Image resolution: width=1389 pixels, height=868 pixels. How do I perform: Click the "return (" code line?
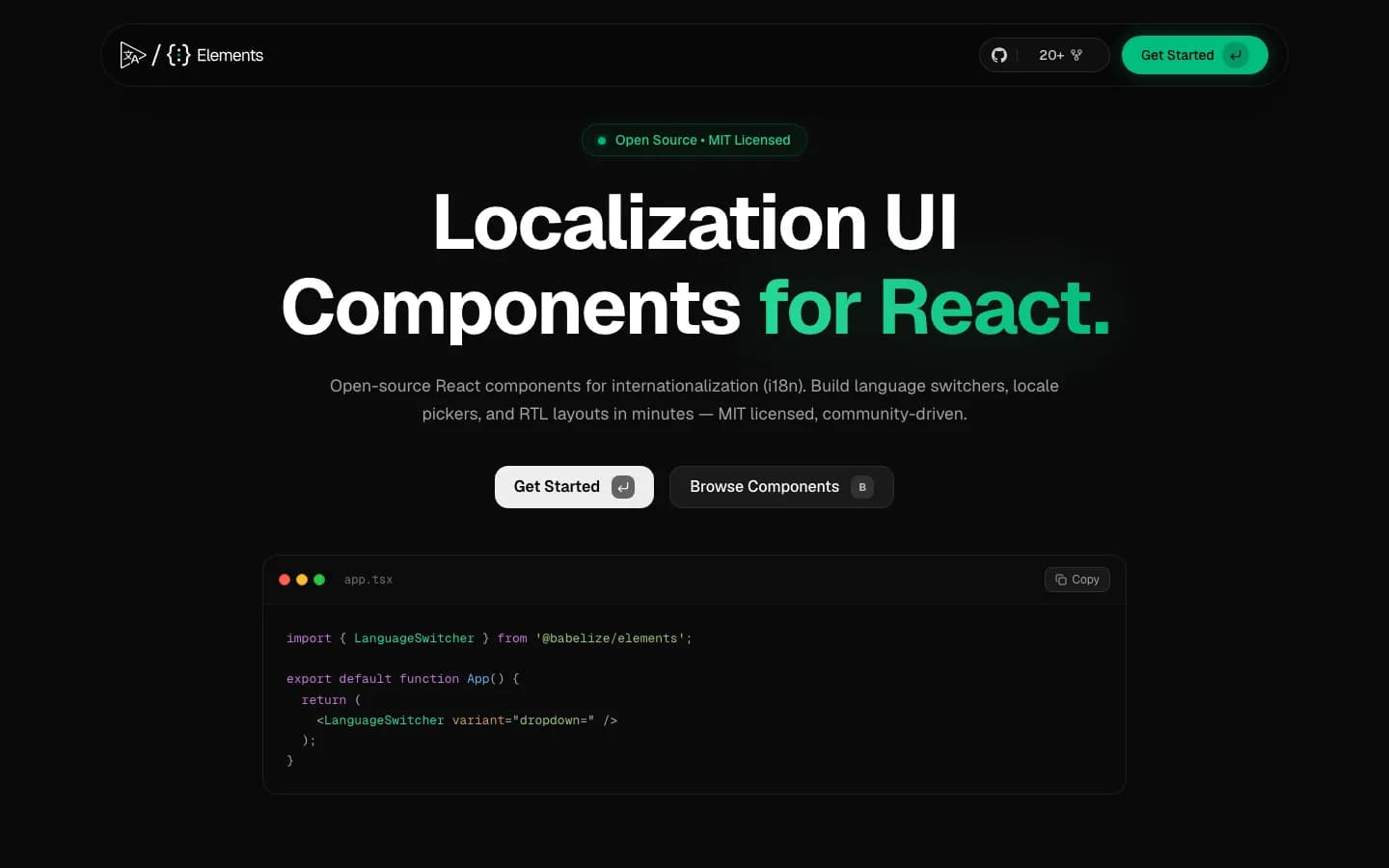(x=331, y=700)
